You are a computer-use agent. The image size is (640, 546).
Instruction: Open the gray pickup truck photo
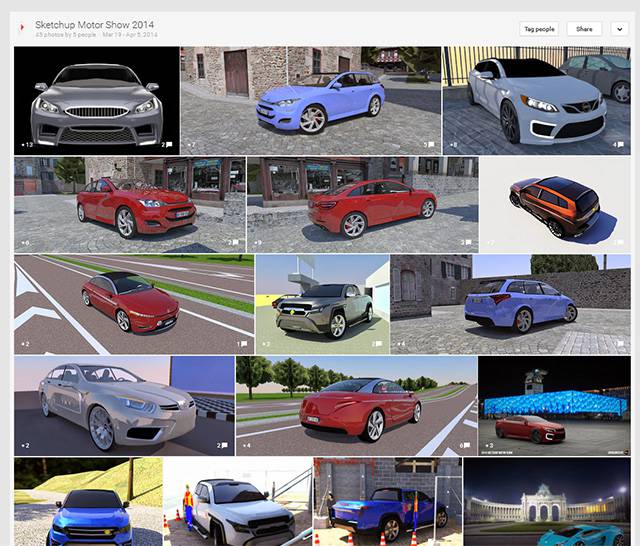pos(322,304)
